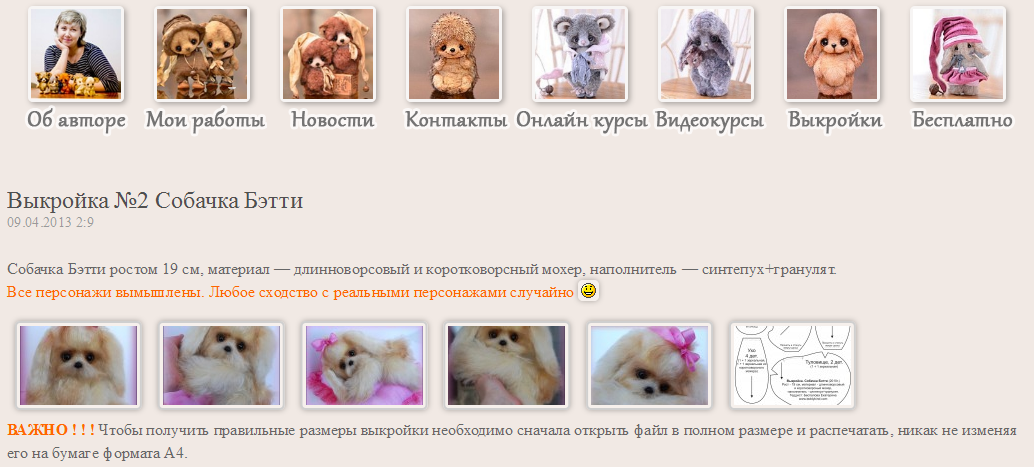View the fifth photo with large pink bow
The width and height of the screenshot is (1034, 467).
click(650, 365)
